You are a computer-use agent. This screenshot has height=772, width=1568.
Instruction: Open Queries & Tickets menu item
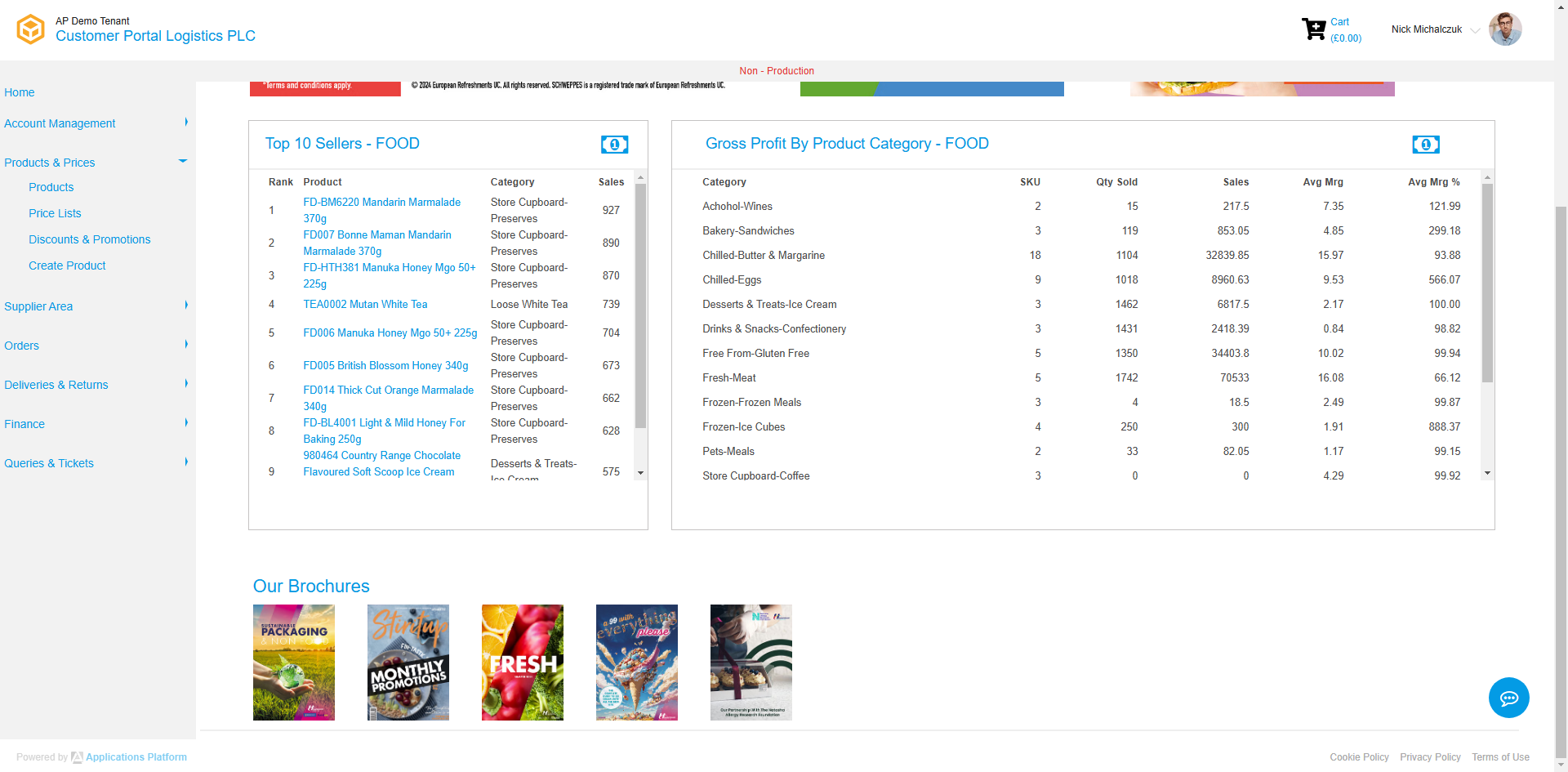(49, 463)
